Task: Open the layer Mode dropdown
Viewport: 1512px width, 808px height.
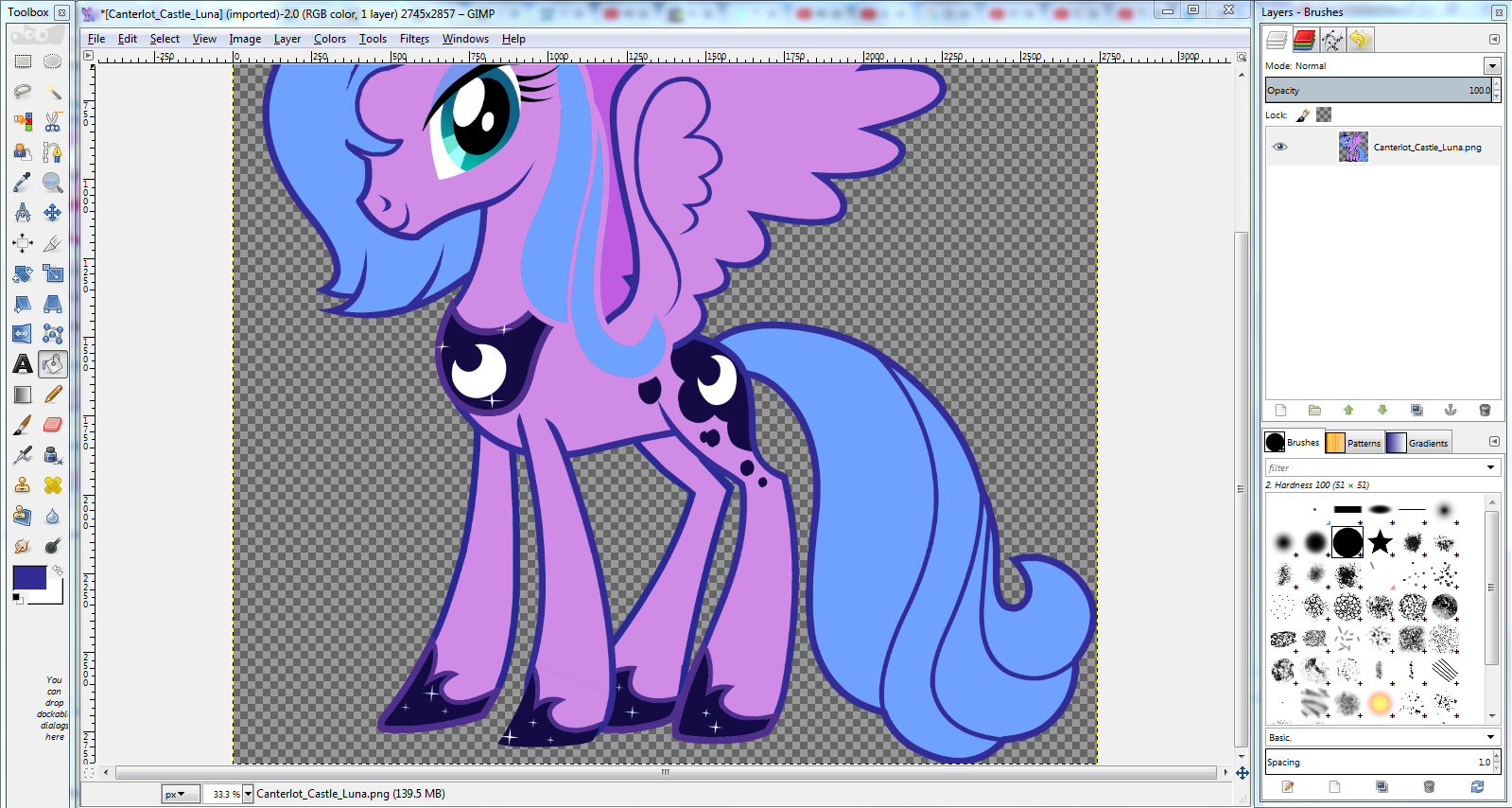Action: coord(1491,66)
